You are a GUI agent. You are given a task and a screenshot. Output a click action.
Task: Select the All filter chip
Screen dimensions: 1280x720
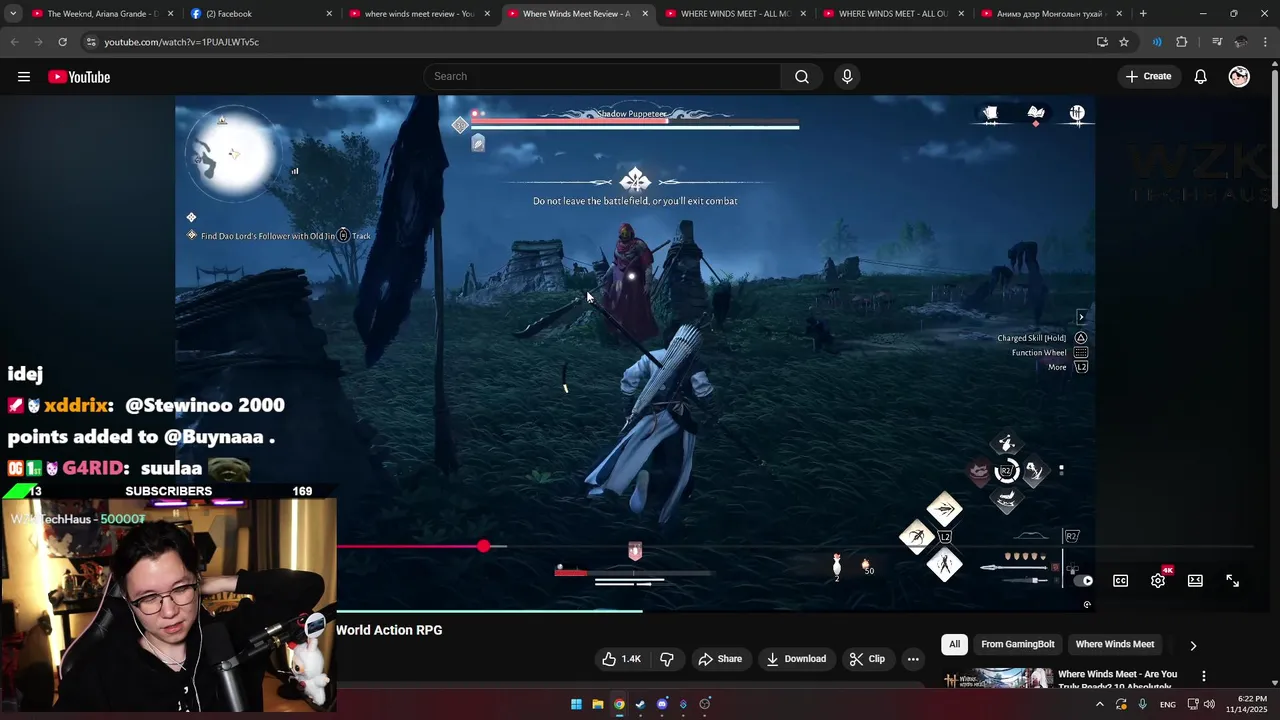click(x=954, y=645)
